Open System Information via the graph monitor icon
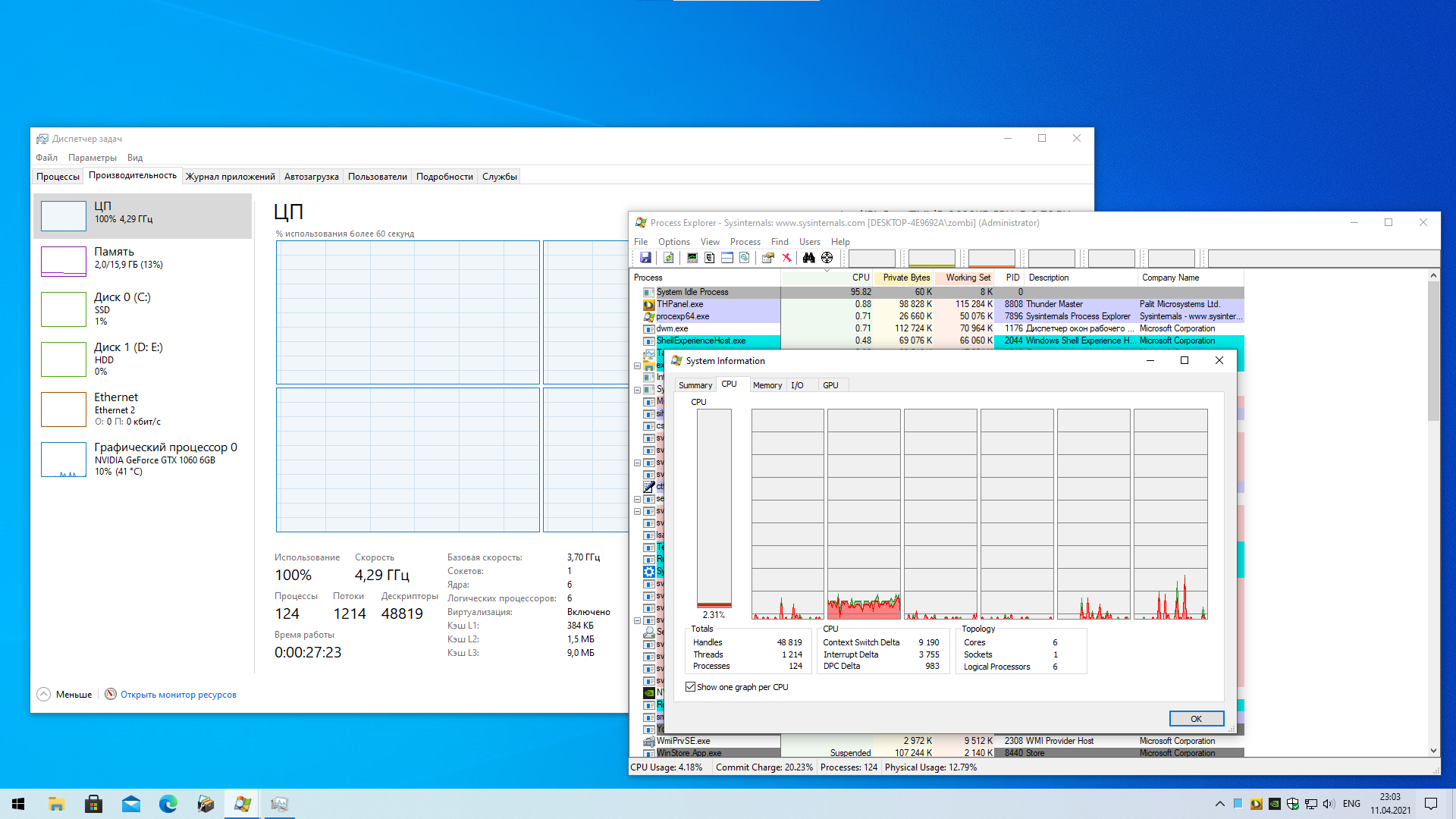1456x819 pixels. tap(692, 258)
